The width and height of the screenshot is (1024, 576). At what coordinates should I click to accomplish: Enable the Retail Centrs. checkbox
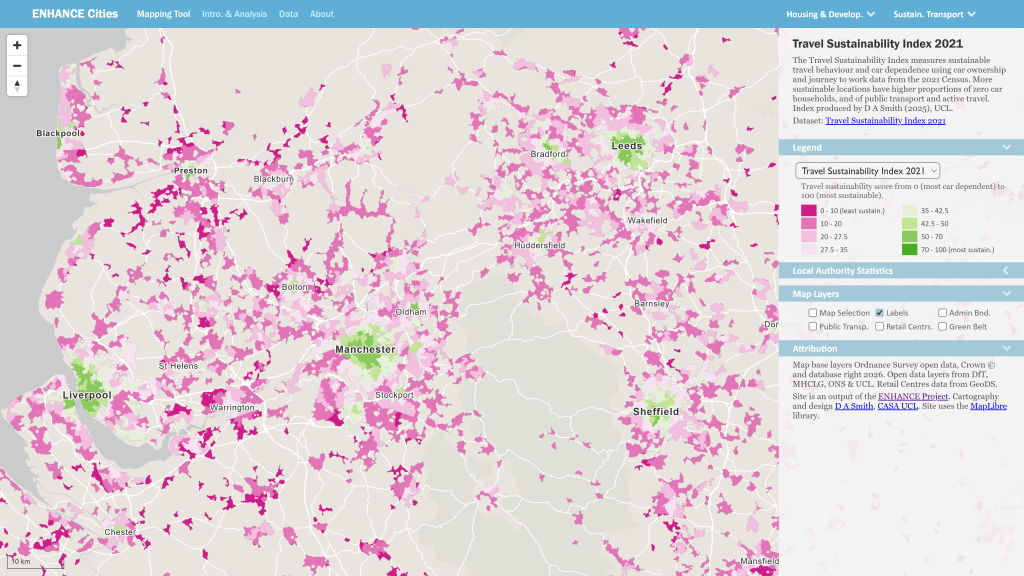coord(880,327)
